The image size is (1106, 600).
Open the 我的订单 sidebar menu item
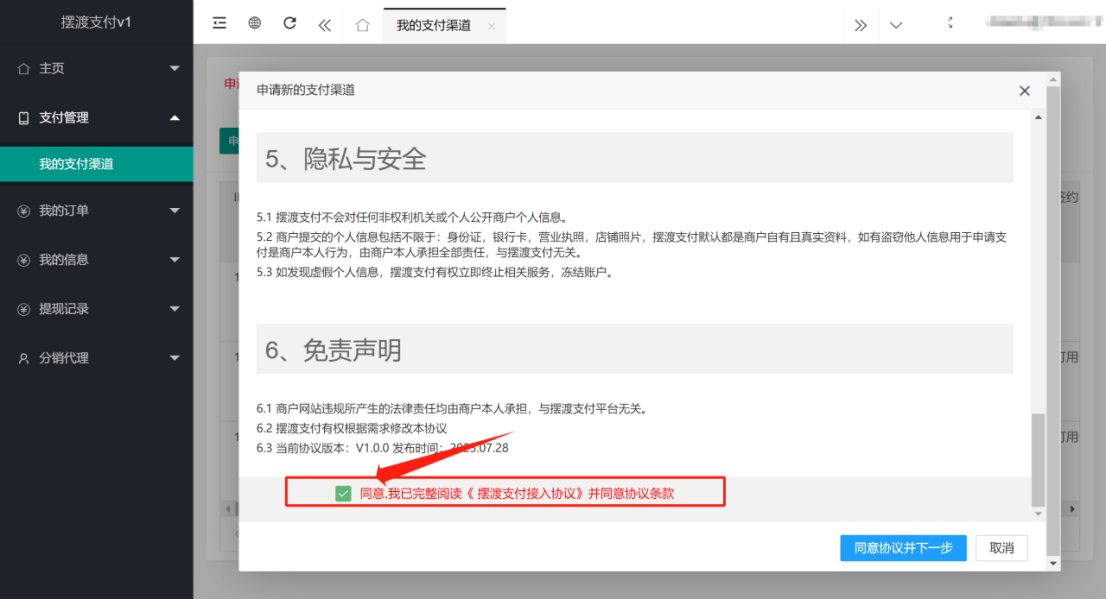97,211
